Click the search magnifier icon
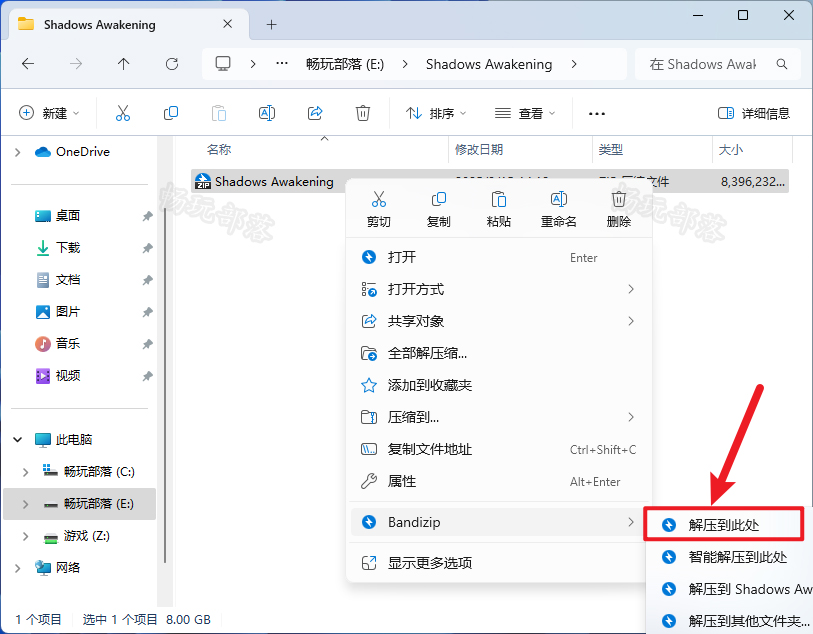The image size is (813, 634). click(782, 64)
